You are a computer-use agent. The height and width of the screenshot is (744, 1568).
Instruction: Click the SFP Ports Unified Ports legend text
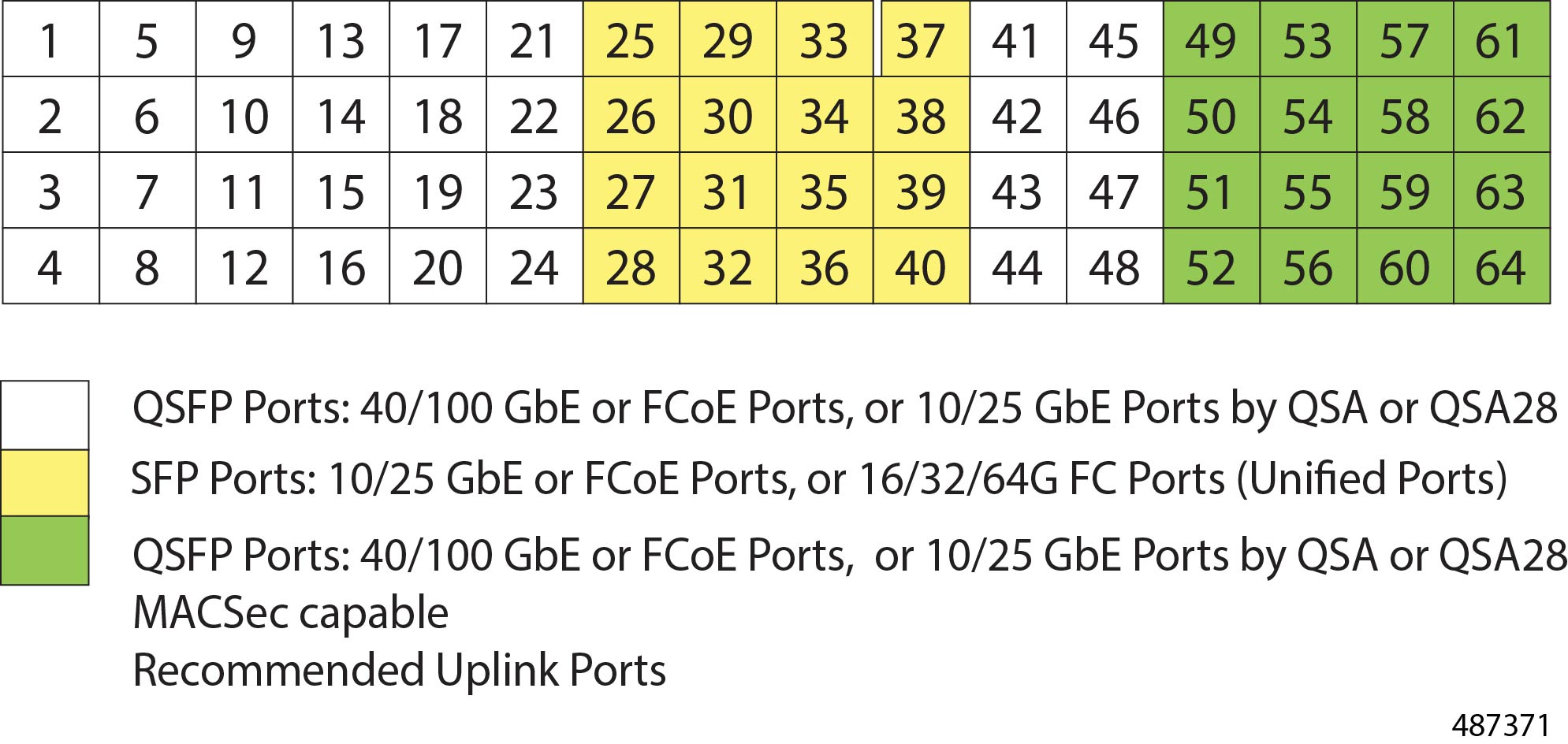click(819, 479)
